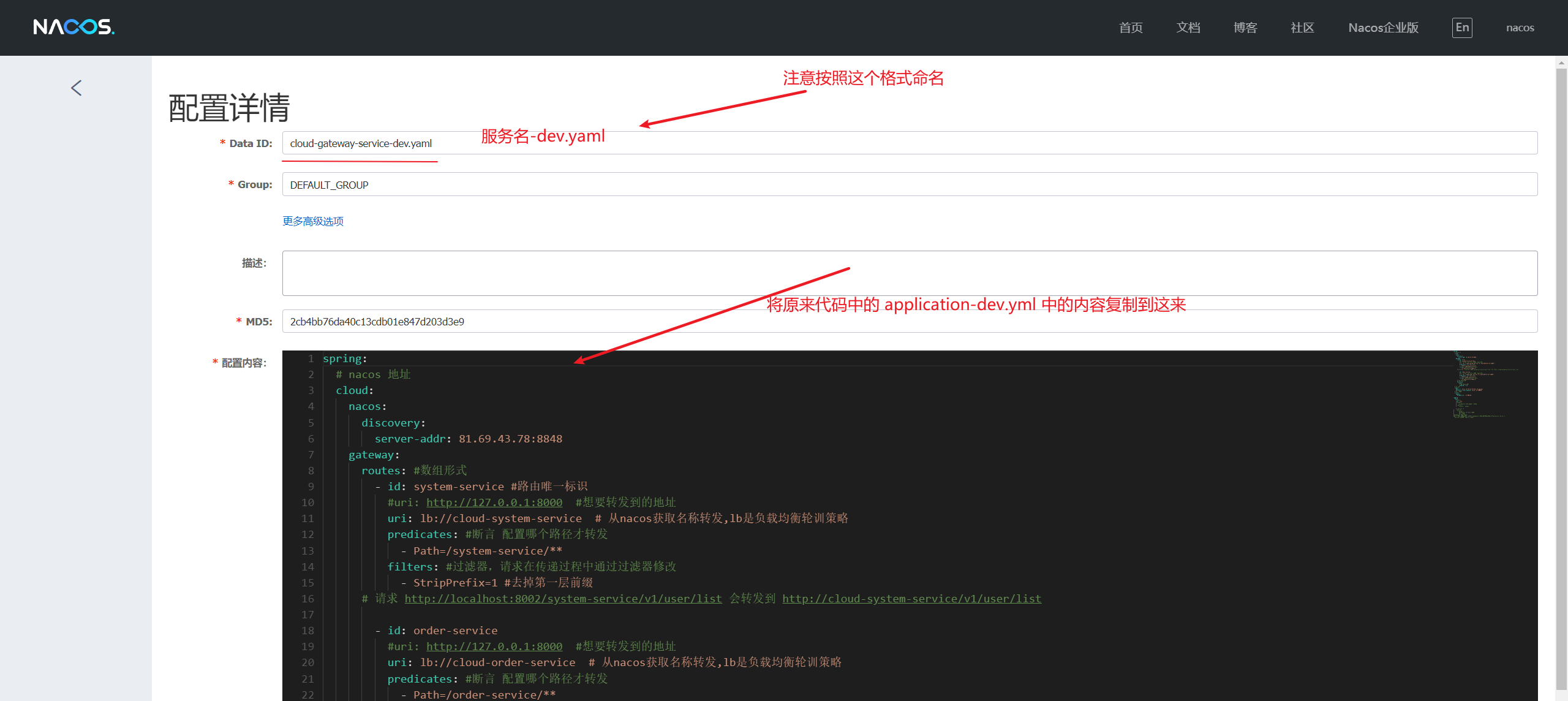Screen dimensions: 1568x701
Task: Click the MD5 value field
Action: point(909,322)
